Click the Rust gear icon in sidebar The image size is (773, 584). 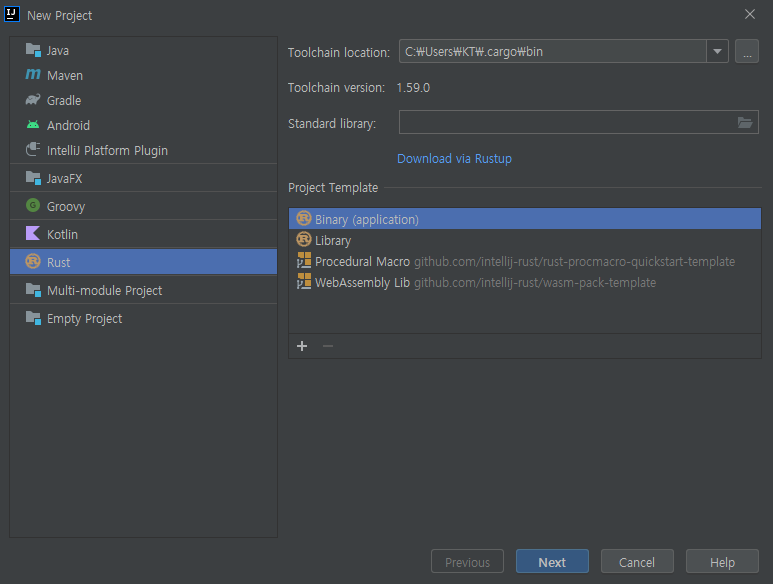click(33, 261)
